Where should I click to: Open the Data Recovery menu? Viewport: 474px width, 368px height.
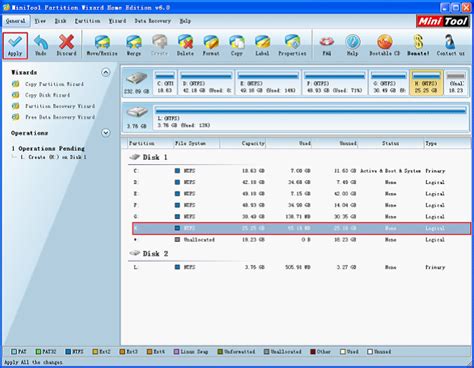click(x=153, y=21)
